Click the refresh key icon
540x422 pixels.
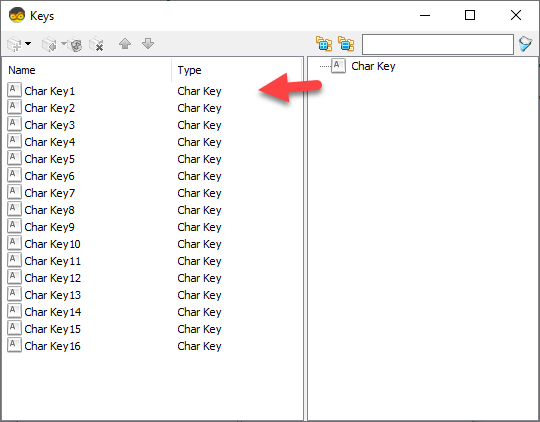[75, 45]
